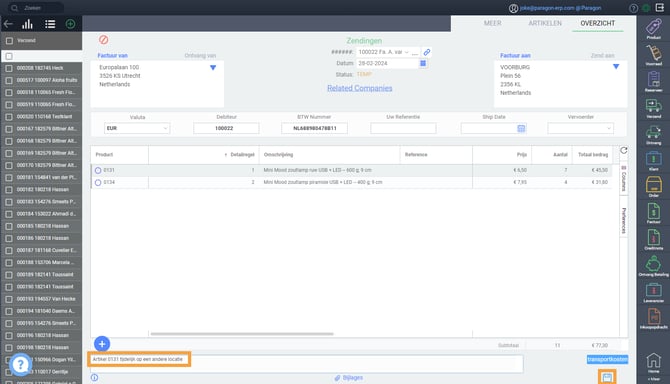Click the transportkosten button

(x=607, y=359)
